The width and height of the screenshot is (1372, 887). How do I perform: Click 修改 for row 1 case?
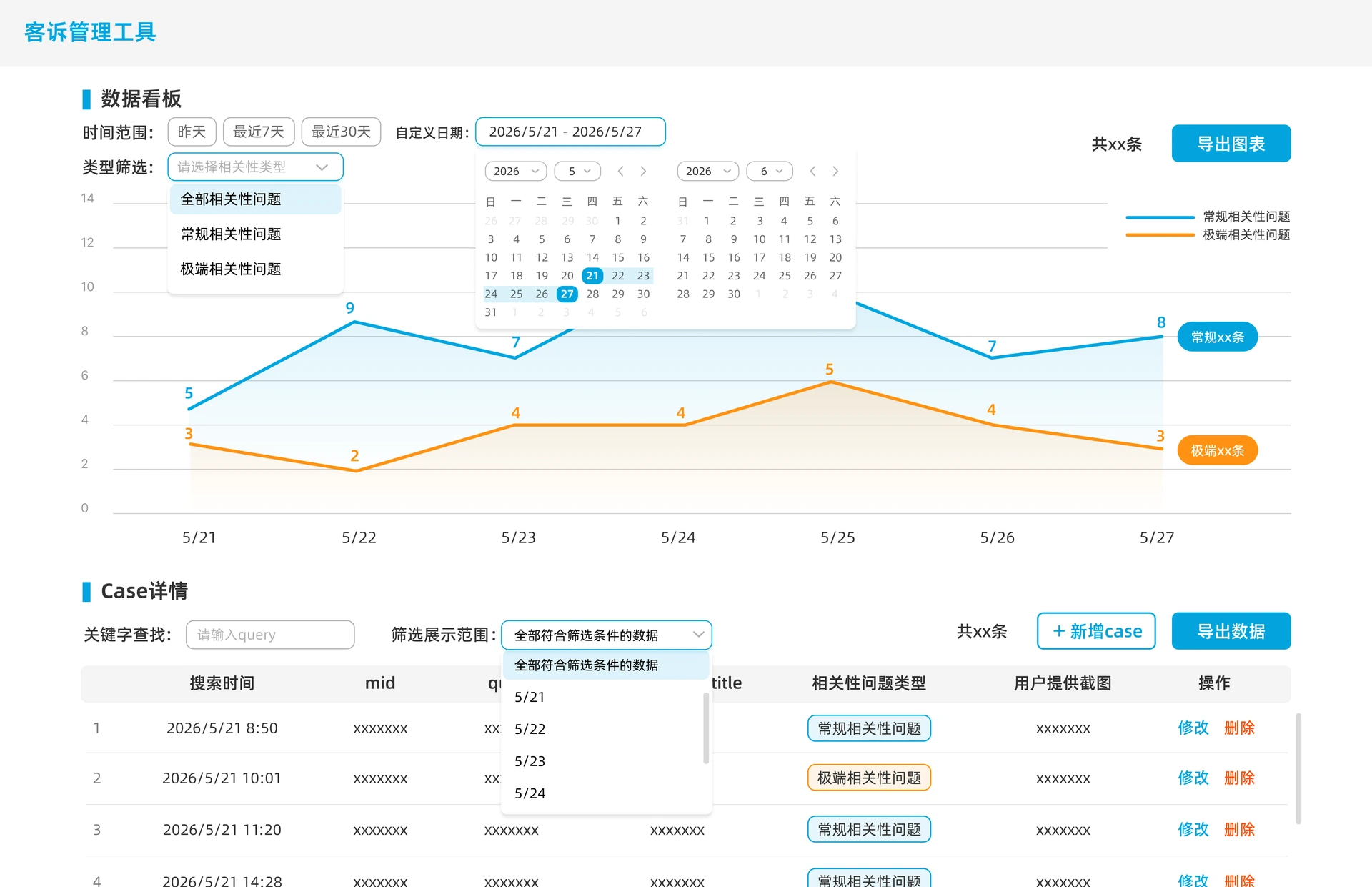point(1193,728)
